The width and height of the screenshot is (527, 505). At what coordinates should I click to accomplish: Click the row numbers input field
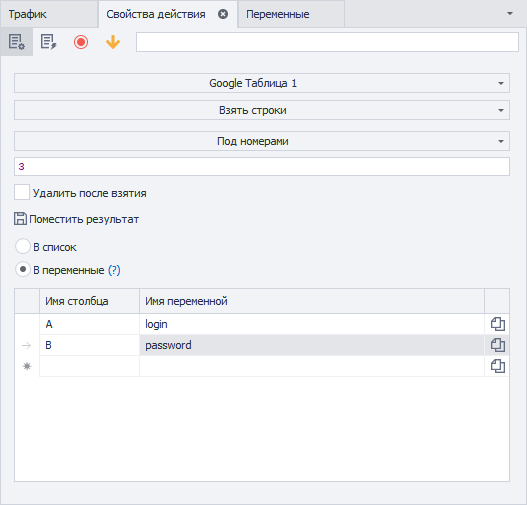(262, 166)
